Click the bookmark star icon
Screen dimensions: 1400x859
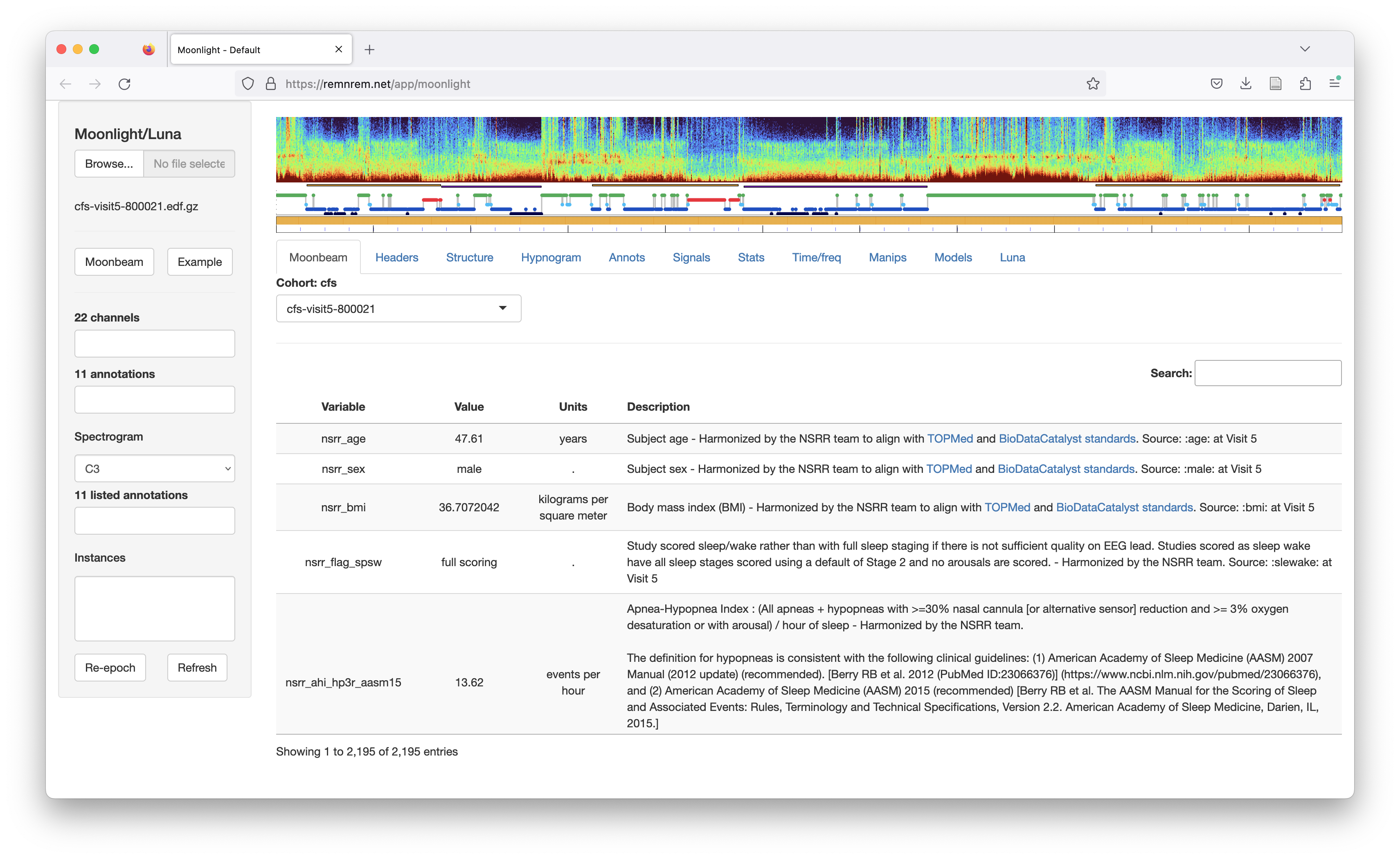pos(1093,84)
